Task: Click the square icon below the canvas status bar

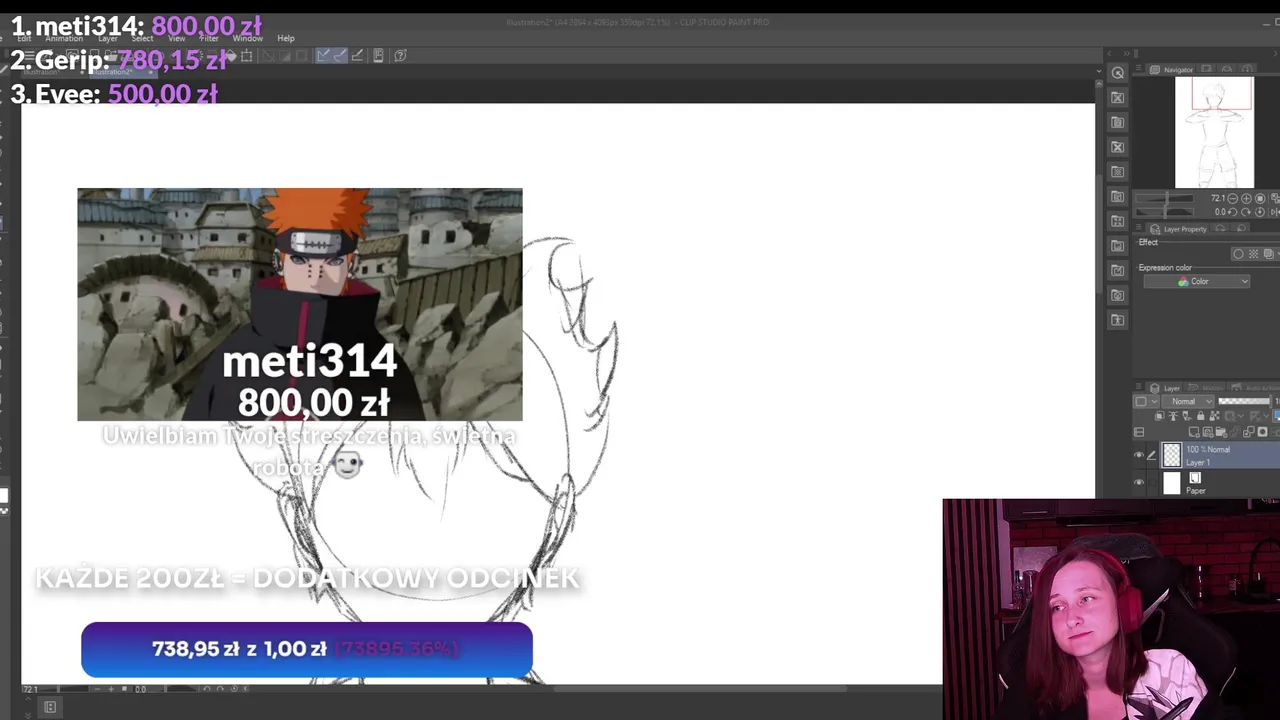Action: (50, 707)
